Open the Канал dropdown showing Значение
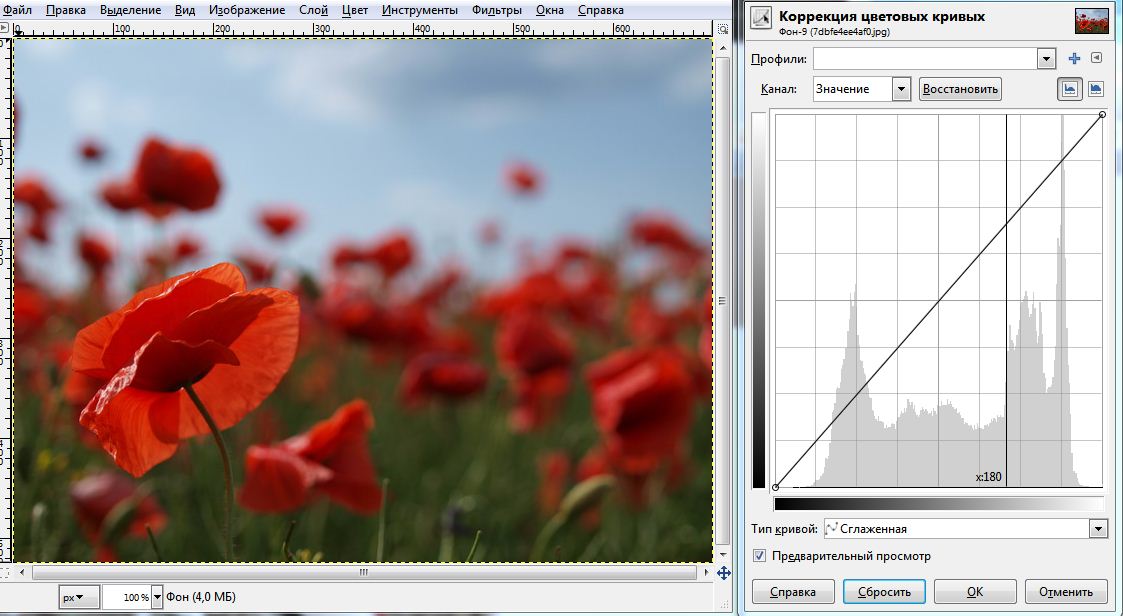Image resolution: width=1123 pixels, height=616 pixels. 901,89
